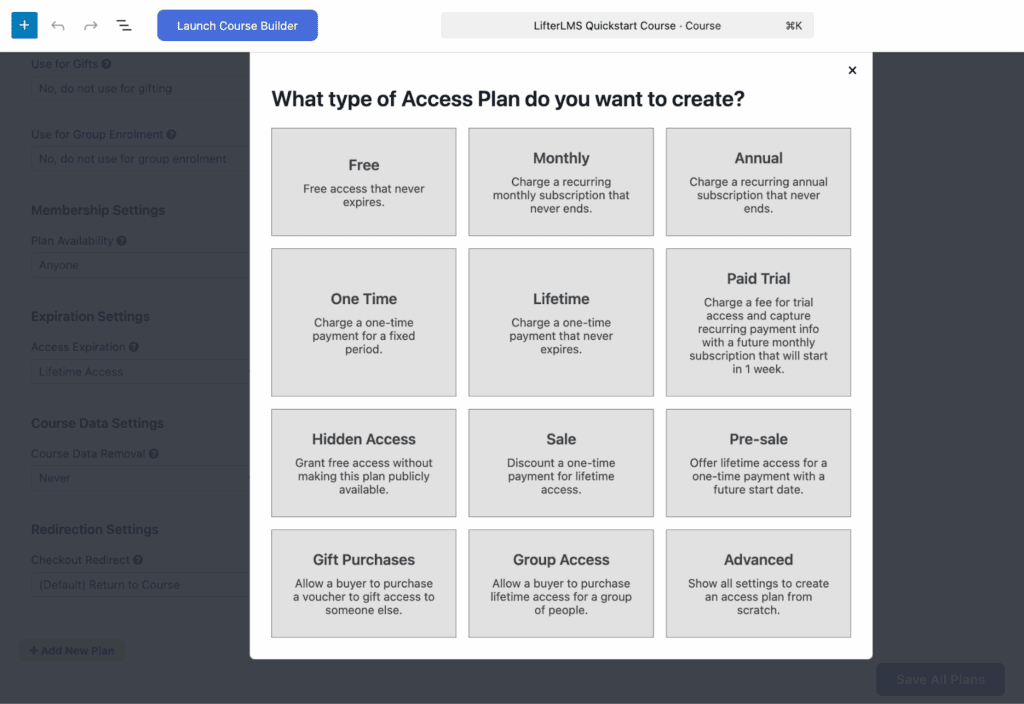The image size is (1024, 704).
Task: Open Course Data Removal dropdown showing Never
Action: pyautogui.click(x=140, y=478)
